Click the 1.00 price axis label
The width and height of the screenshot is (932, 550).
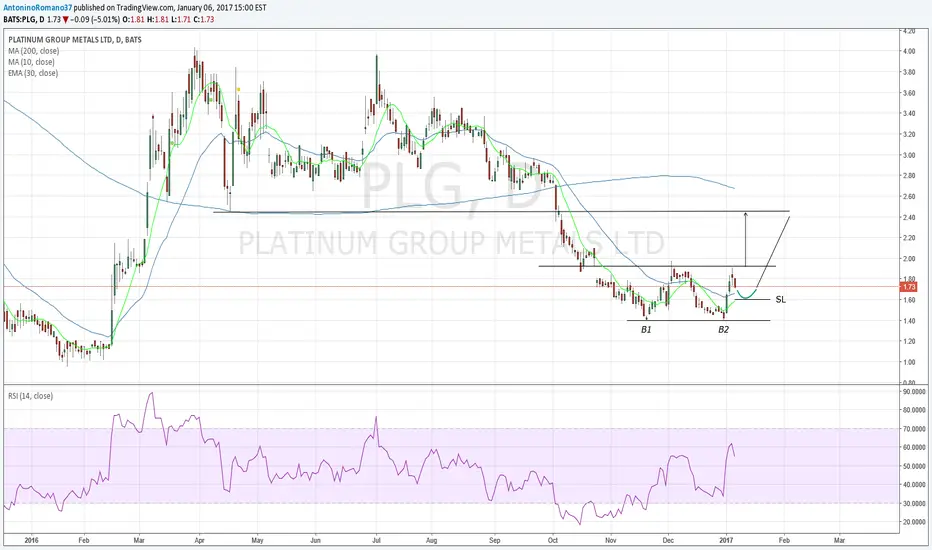point(909,362)
